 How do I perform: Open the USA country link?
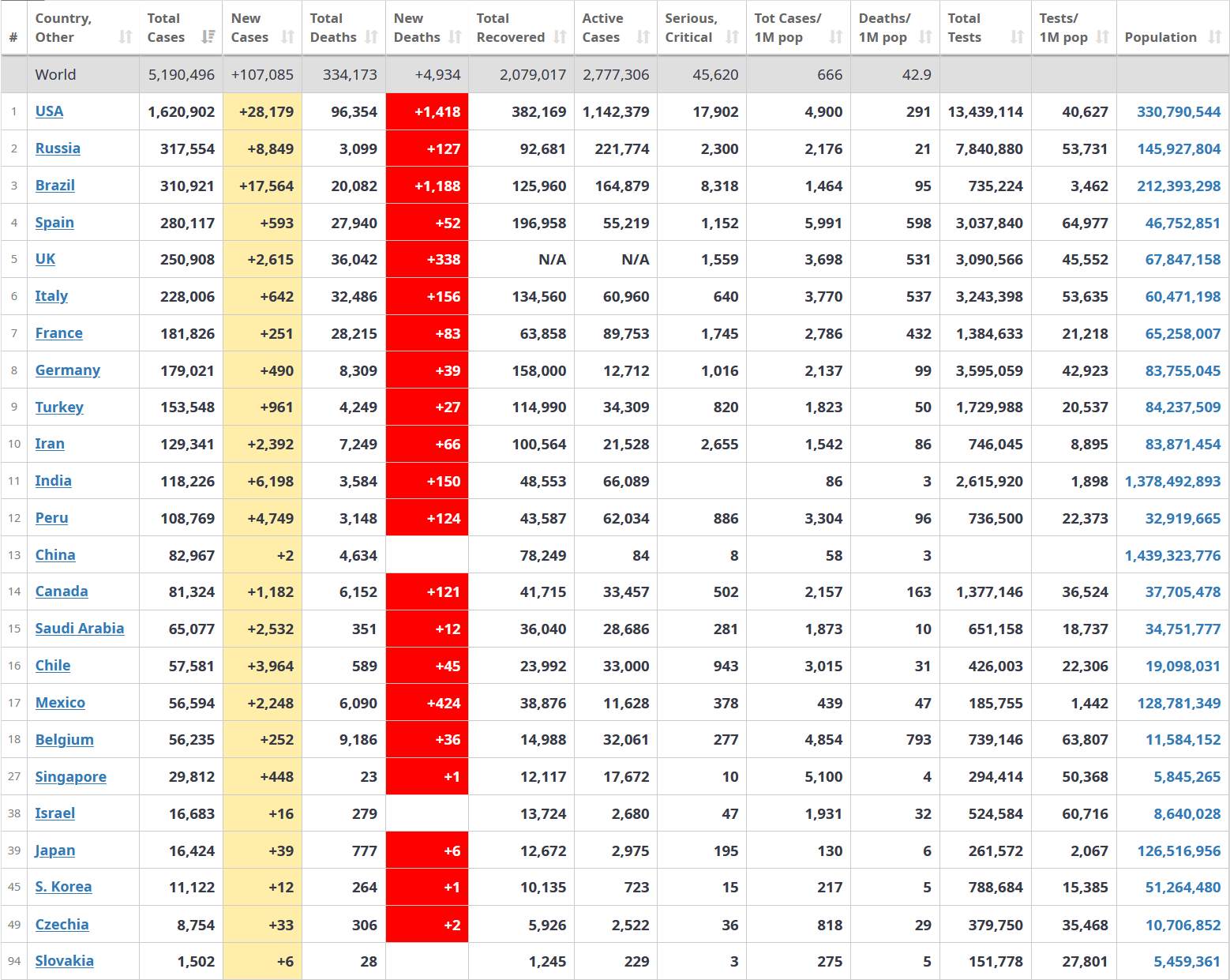[x=49, y=111]
